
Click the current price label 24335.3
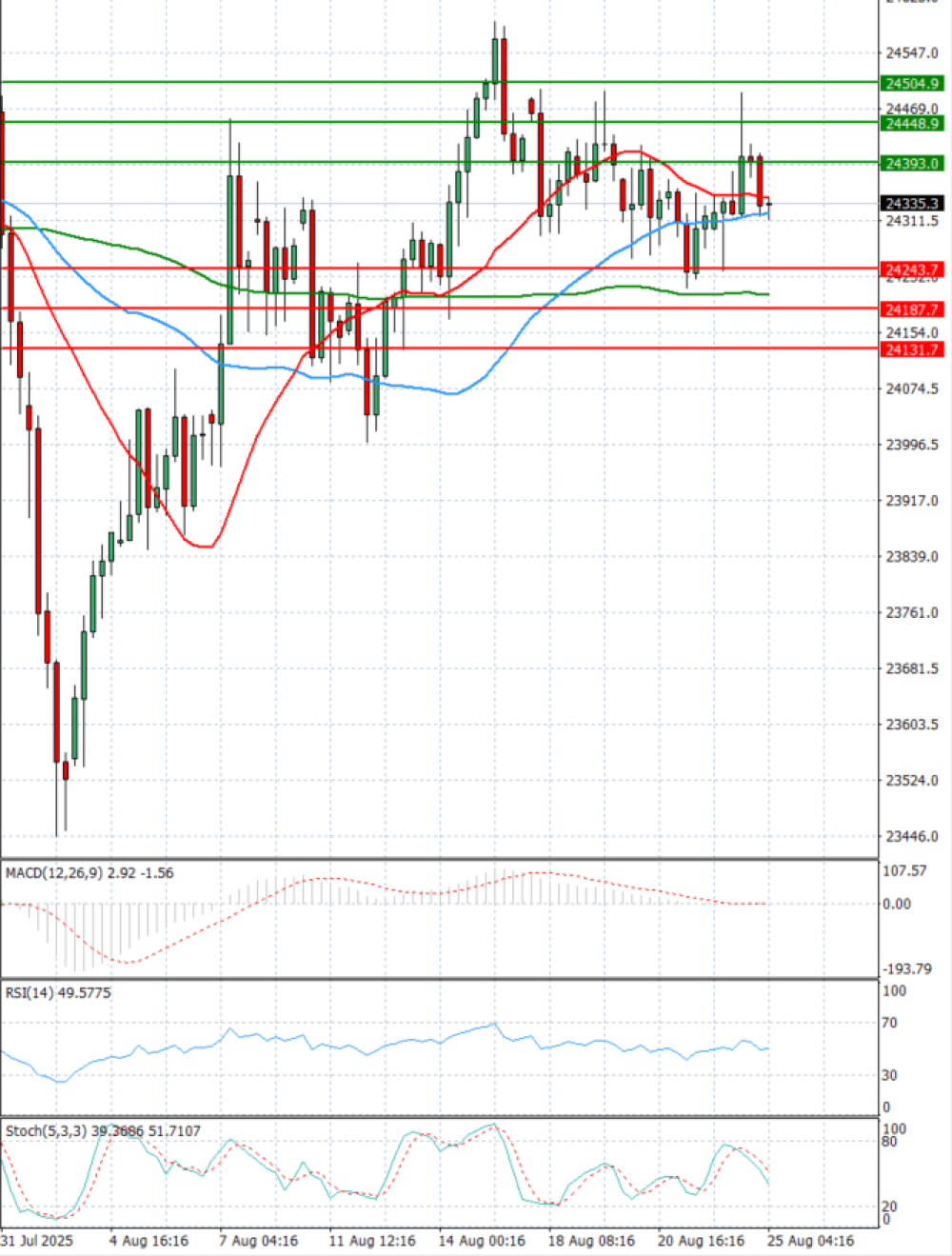tap(911, 204)
